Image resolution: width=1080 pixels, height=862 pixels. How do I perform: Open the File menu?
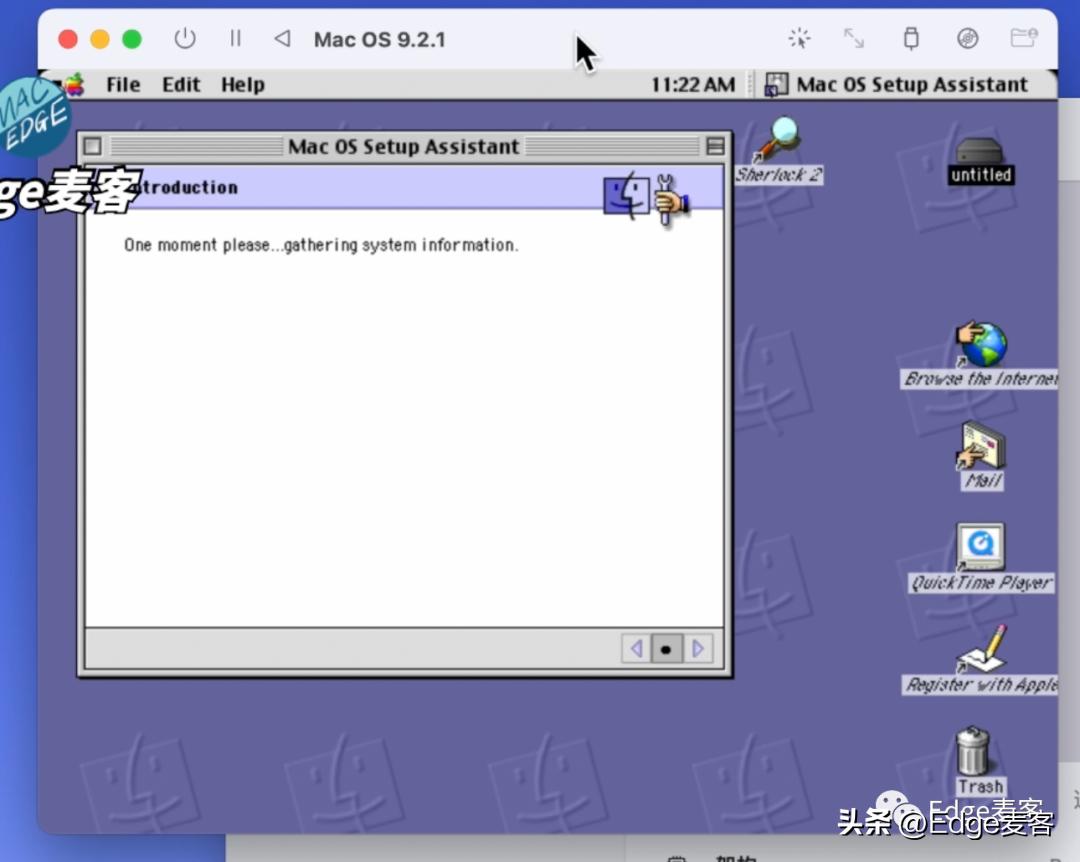pyautogui.click(x=122, y=84)
